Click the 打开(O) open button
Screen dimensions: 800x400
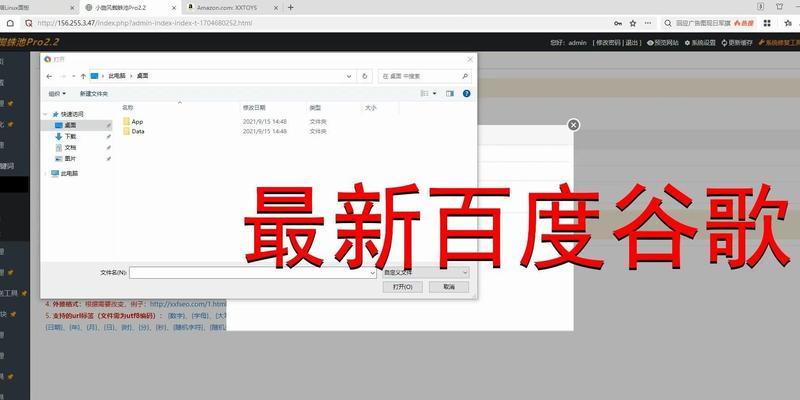[x=403, y=287]
